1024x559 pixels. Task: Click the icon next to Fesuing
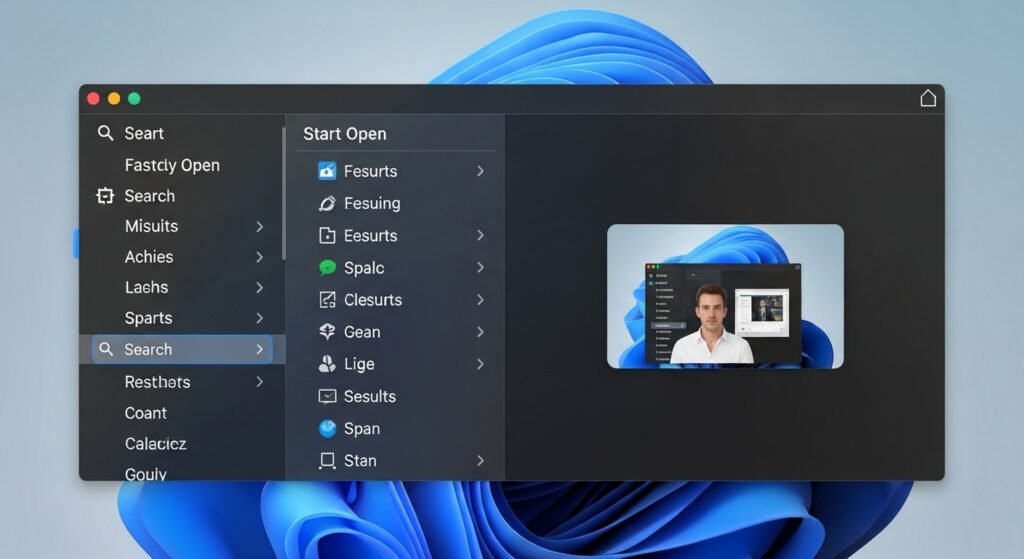327,203
